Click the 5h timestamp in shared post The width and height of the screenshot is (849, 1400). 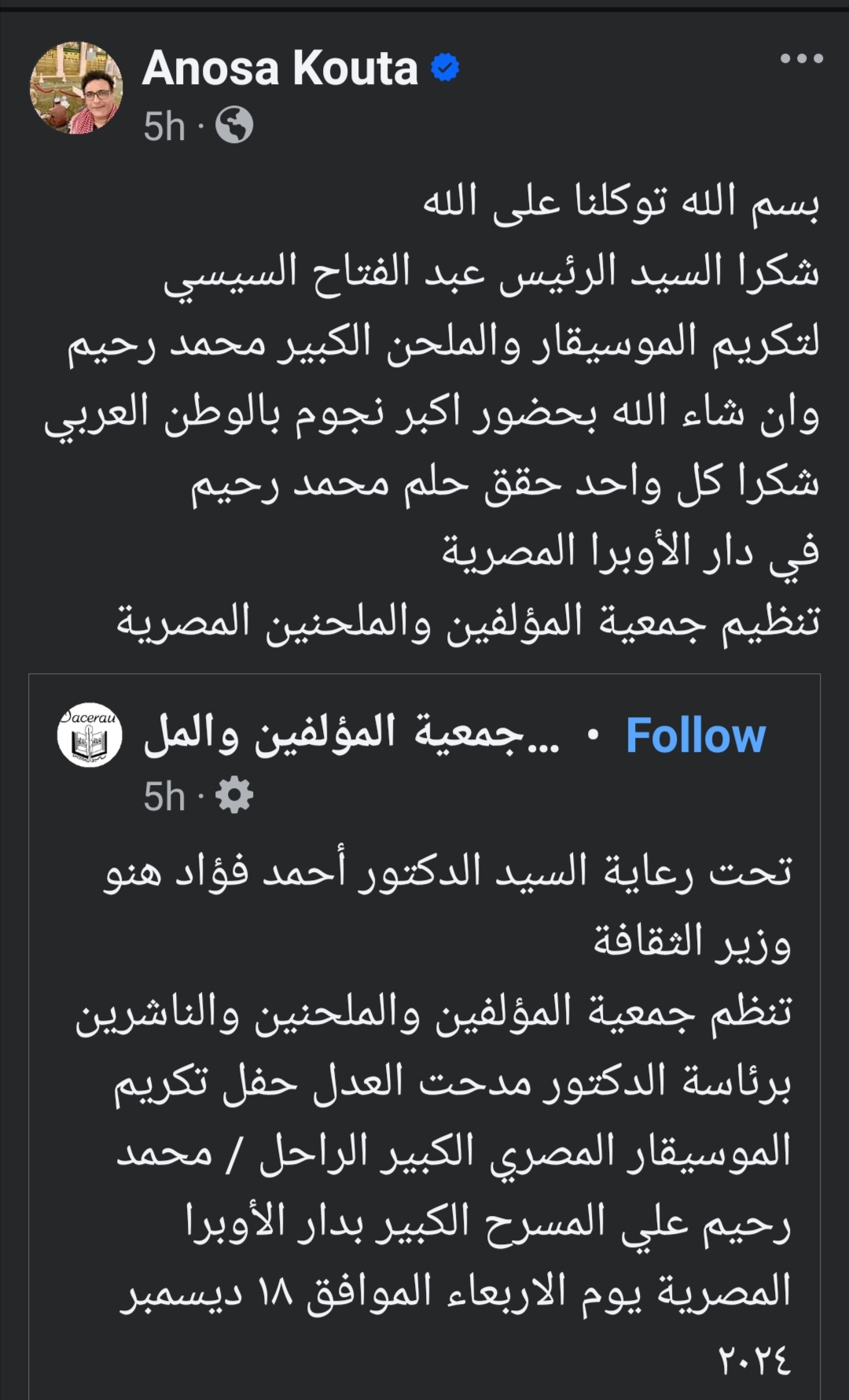coord(164,798)
